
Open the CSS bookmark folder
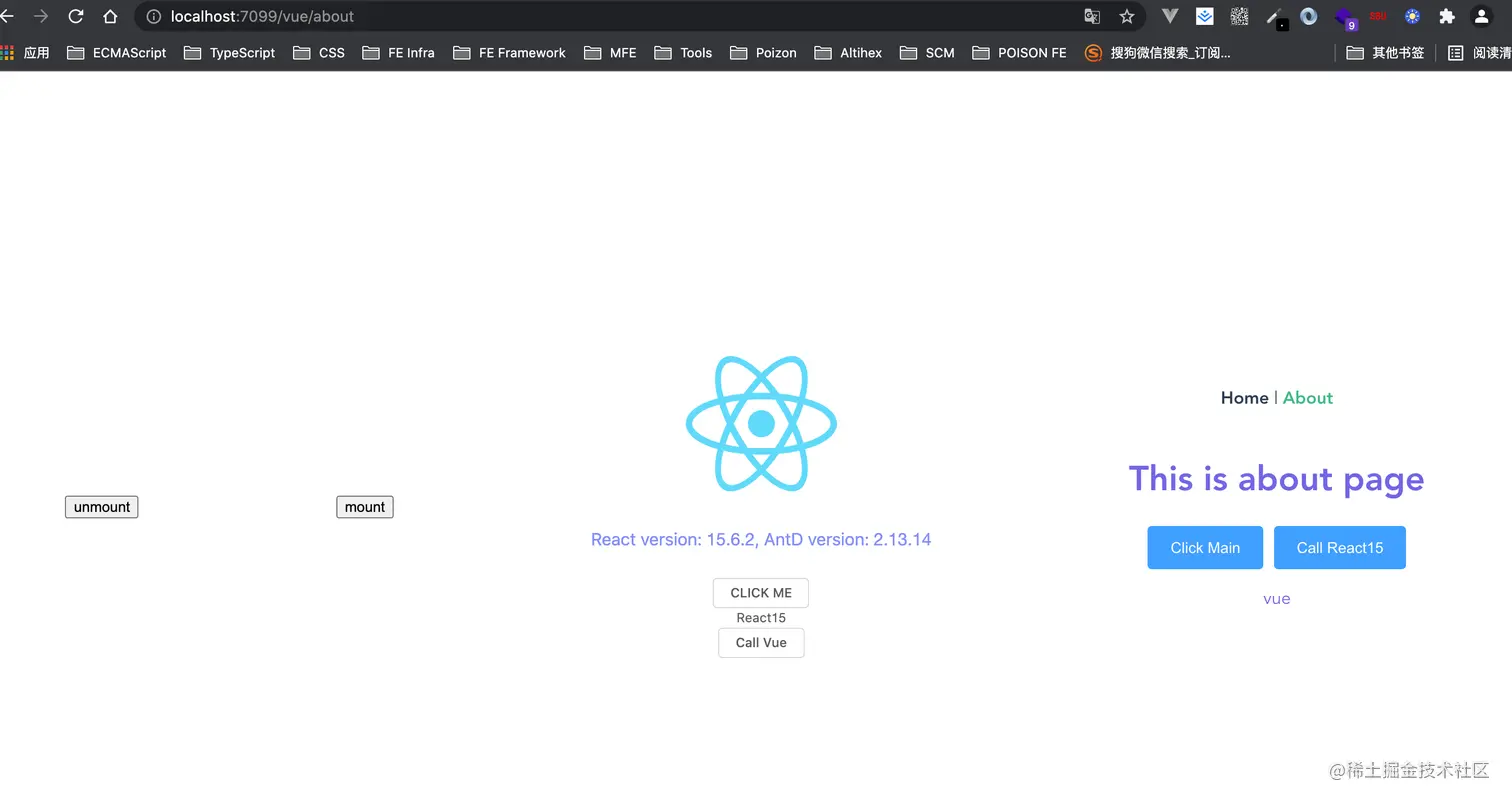pos(319,53)
